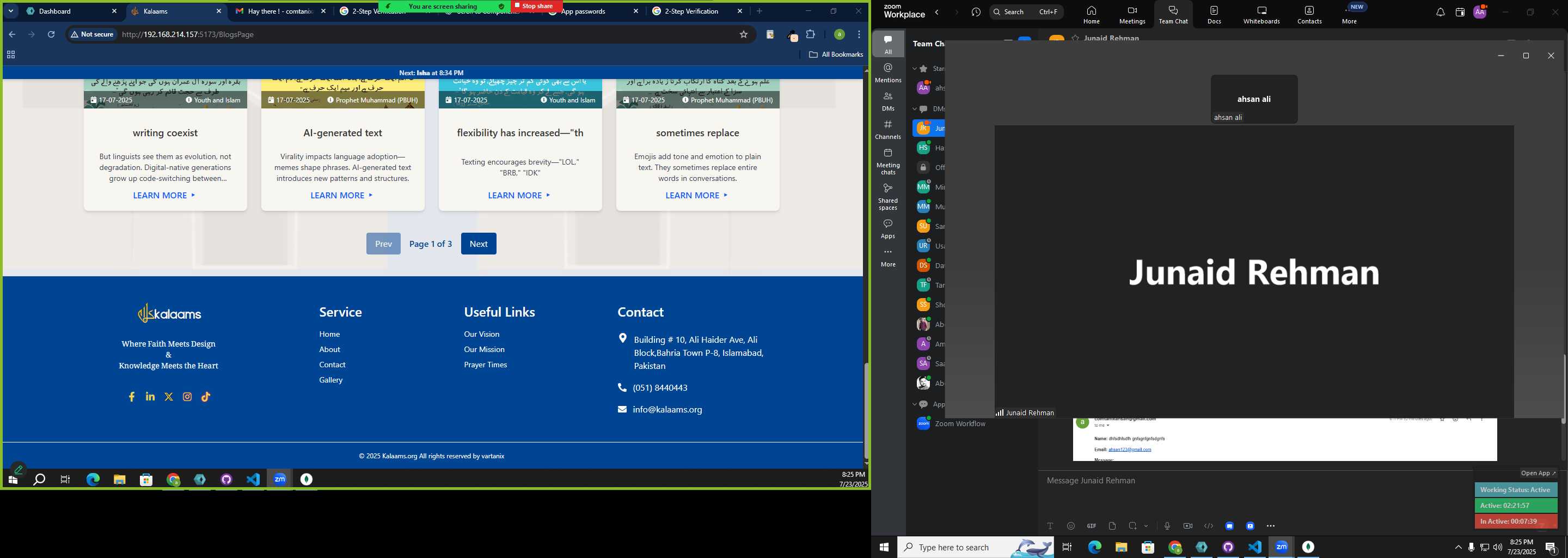Open the X (Twitter) icon in footer
This screenshot has width=1568, height=558.
tap(169, 397)
